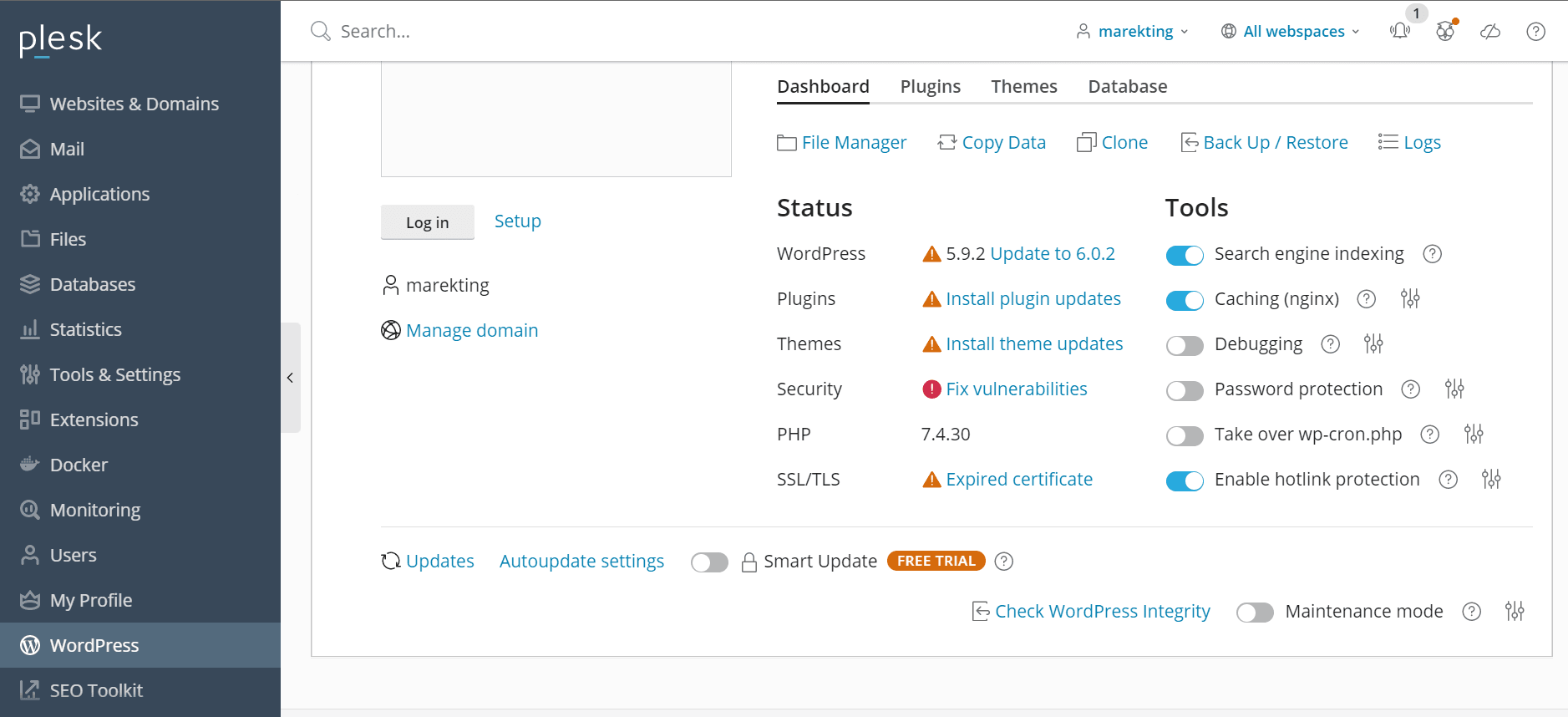Click the help question mark in header

[x=1535, y=32]
